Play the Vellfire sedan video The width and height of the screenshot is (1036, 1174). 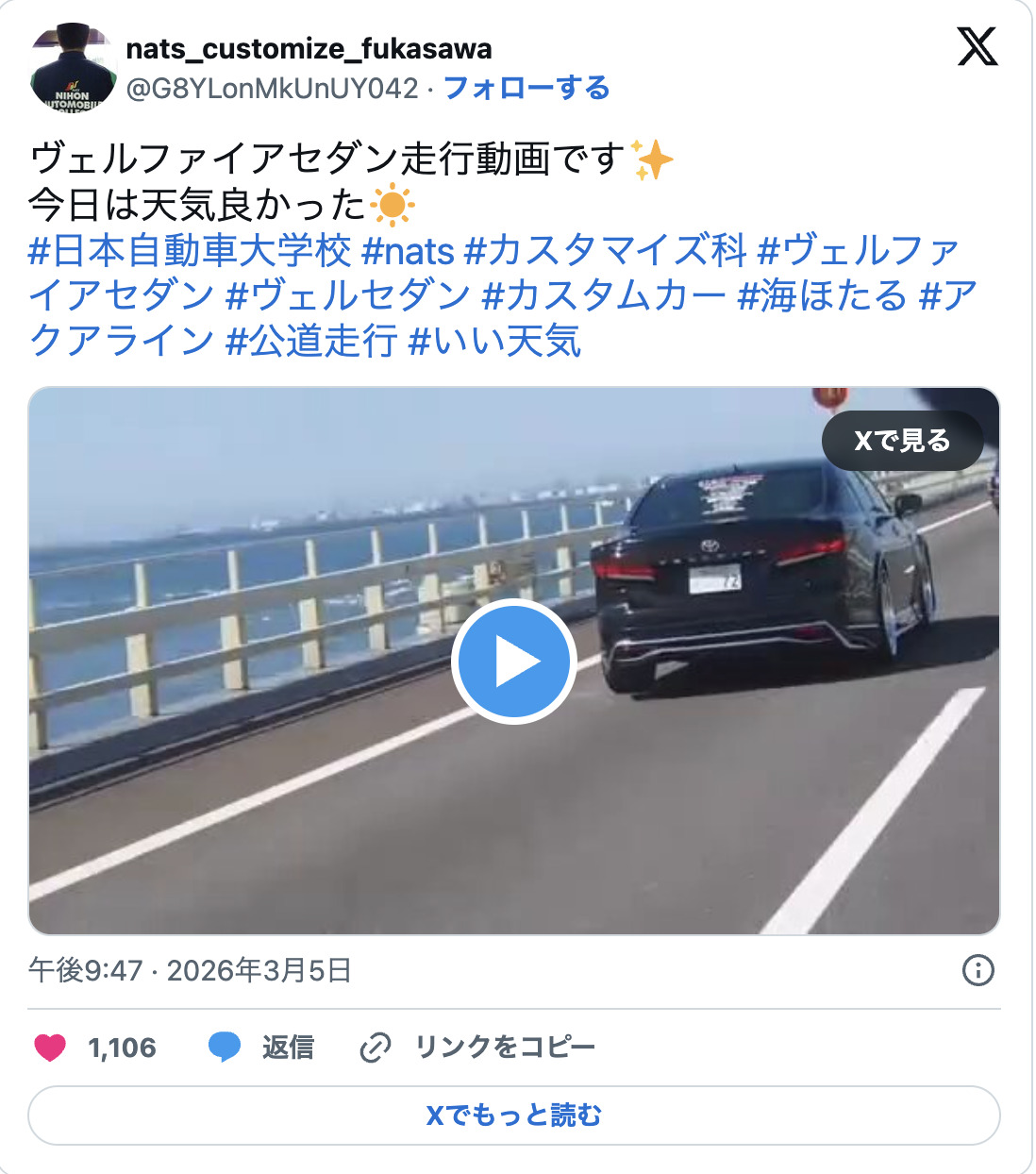pyautogui.click(x=514, y=662)
